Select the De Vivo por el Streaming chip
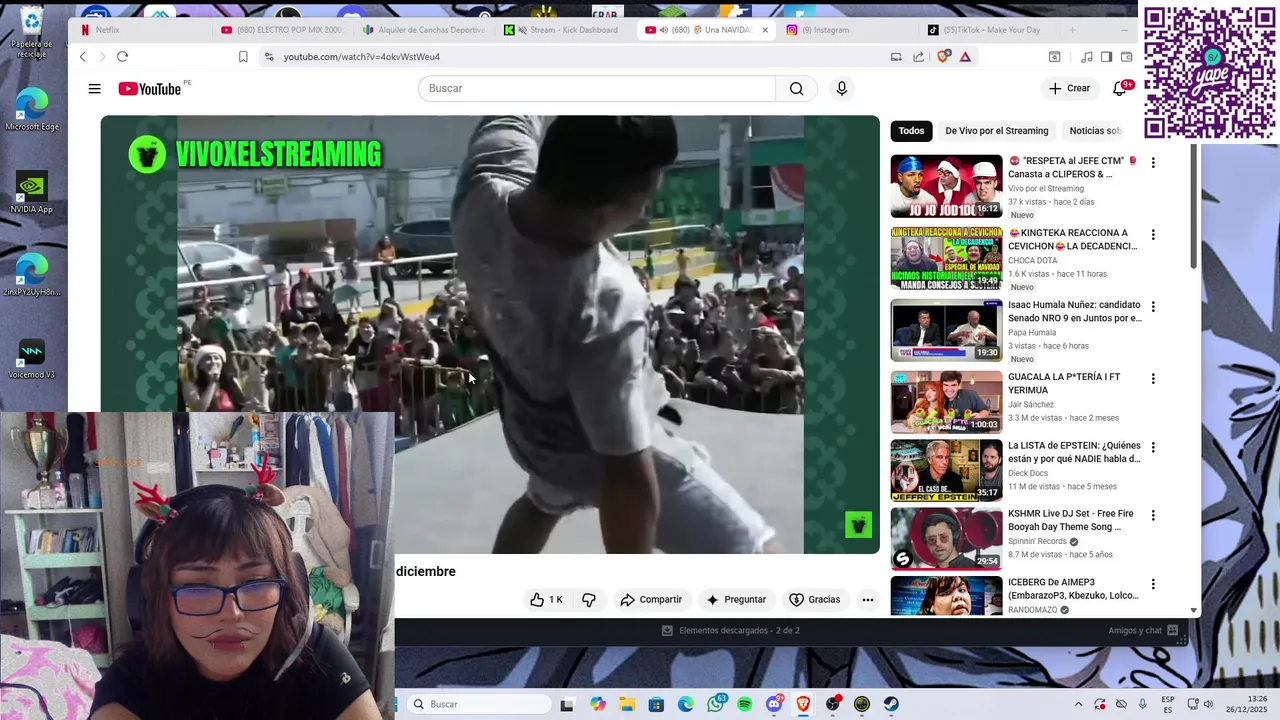 tap(997, 131)
